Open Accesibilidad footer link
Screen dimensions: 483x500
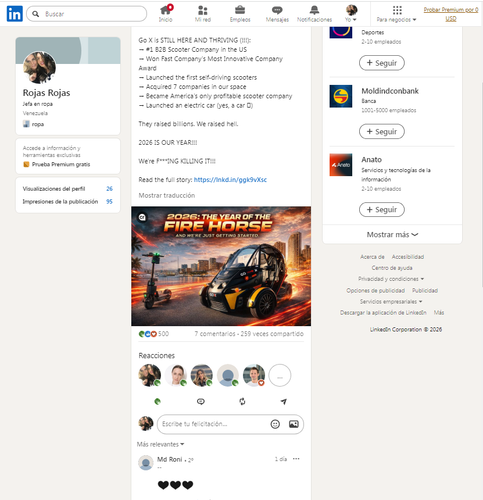408,257
